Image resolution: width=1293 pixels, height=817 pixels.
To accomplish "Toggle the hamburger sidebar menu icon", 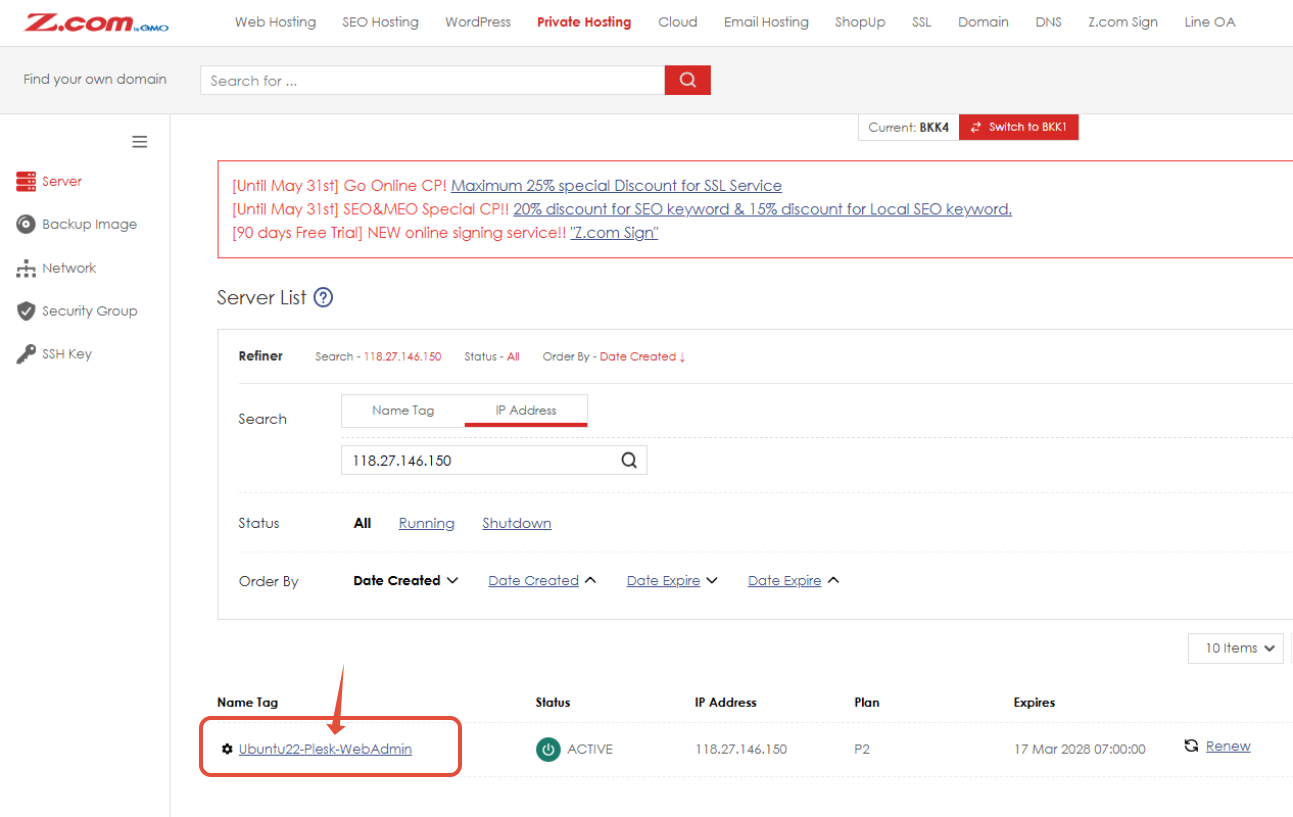I will coord(140,142).
